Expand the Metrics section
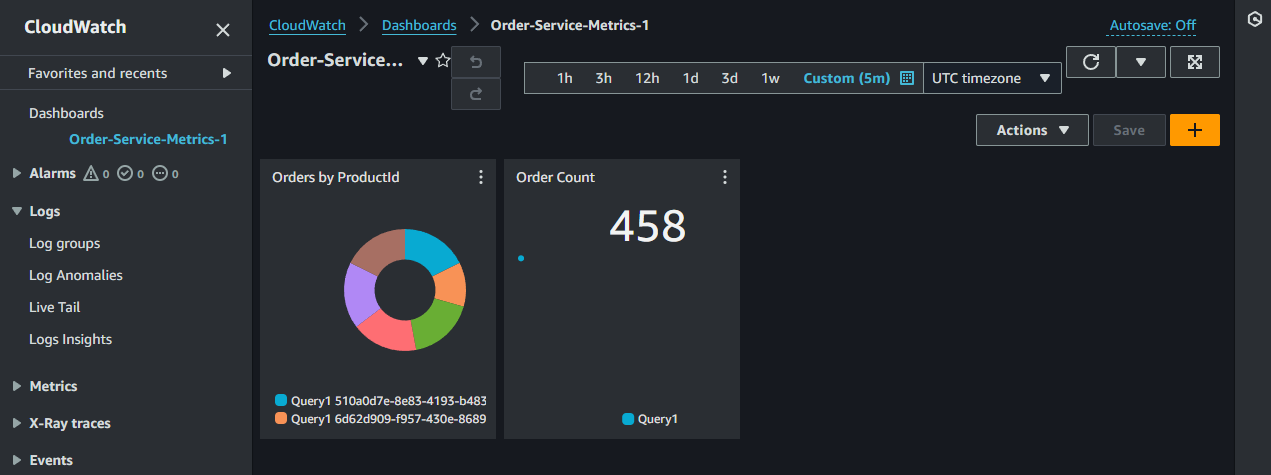 (x=16, y=386)
